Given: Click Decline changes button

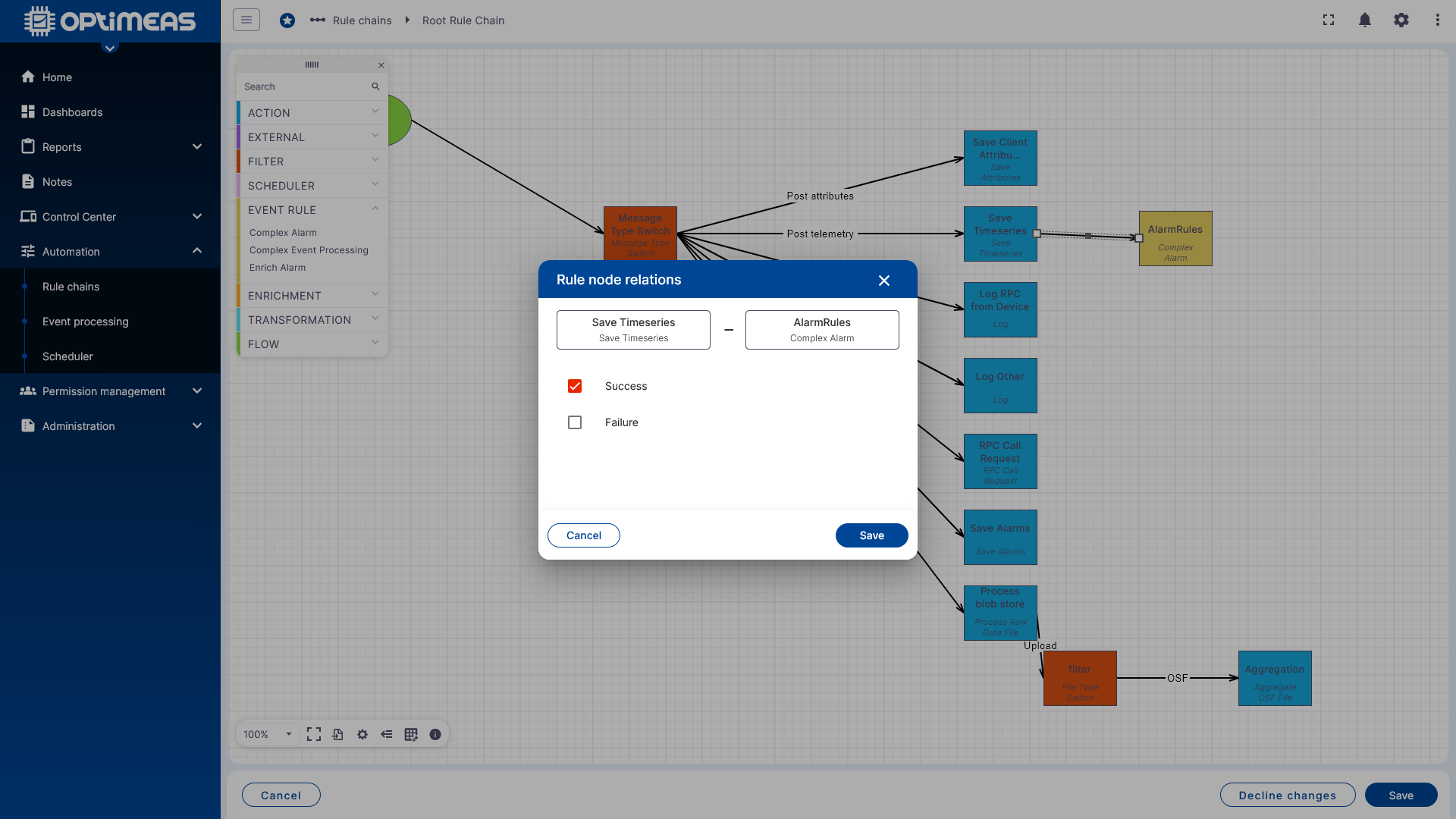Looking at the screenshot, I should [x=1288, y=795].
